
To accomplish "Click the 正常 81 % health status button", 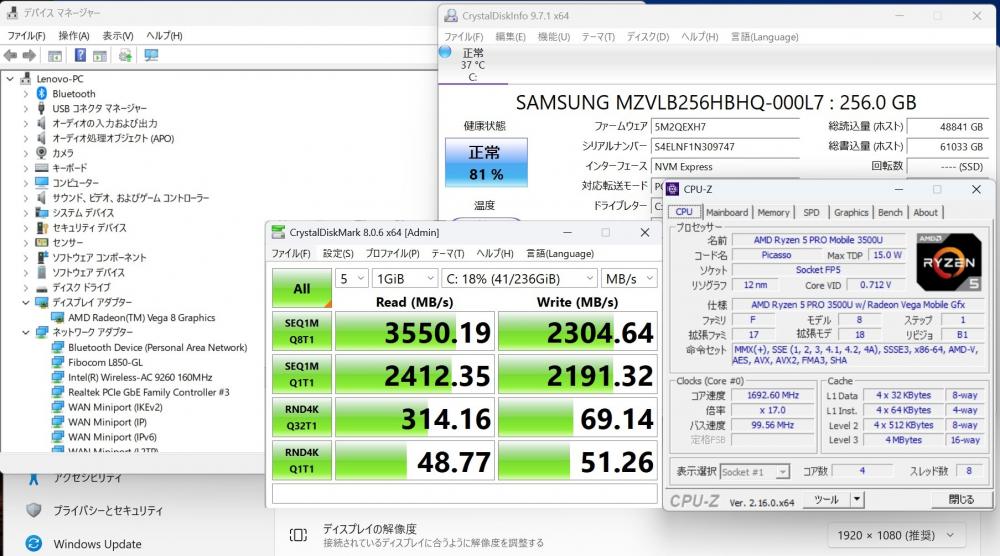I will tap(486, 163).
